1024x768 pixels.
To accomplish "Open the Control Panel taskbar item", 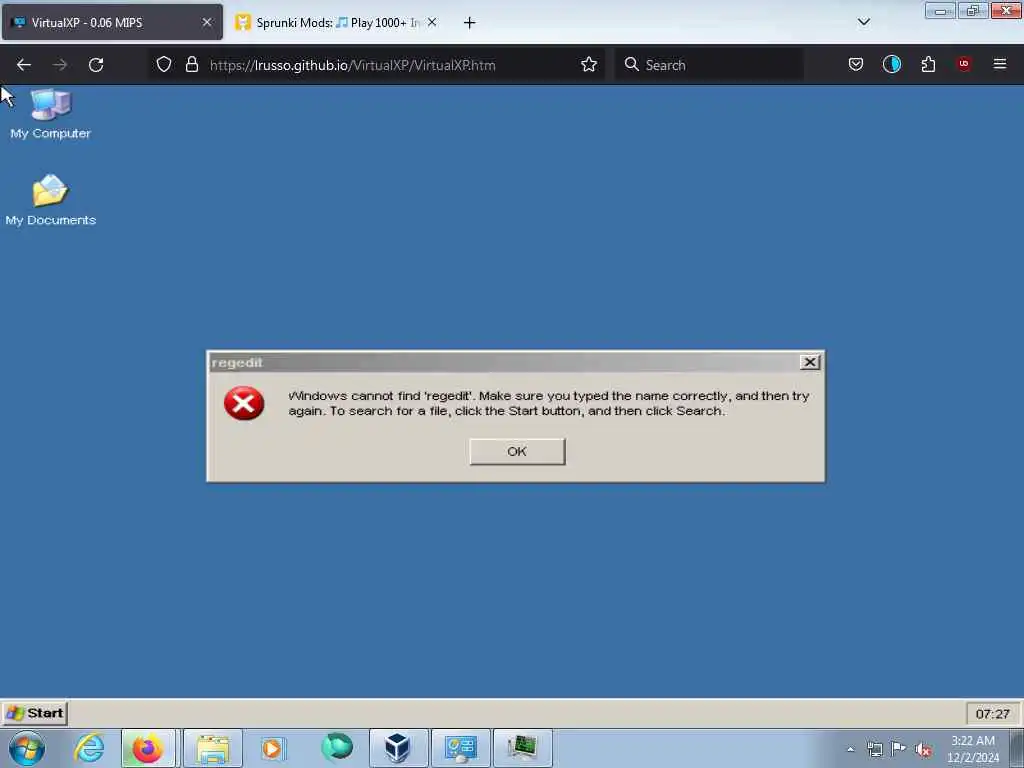I will point(460,748).
